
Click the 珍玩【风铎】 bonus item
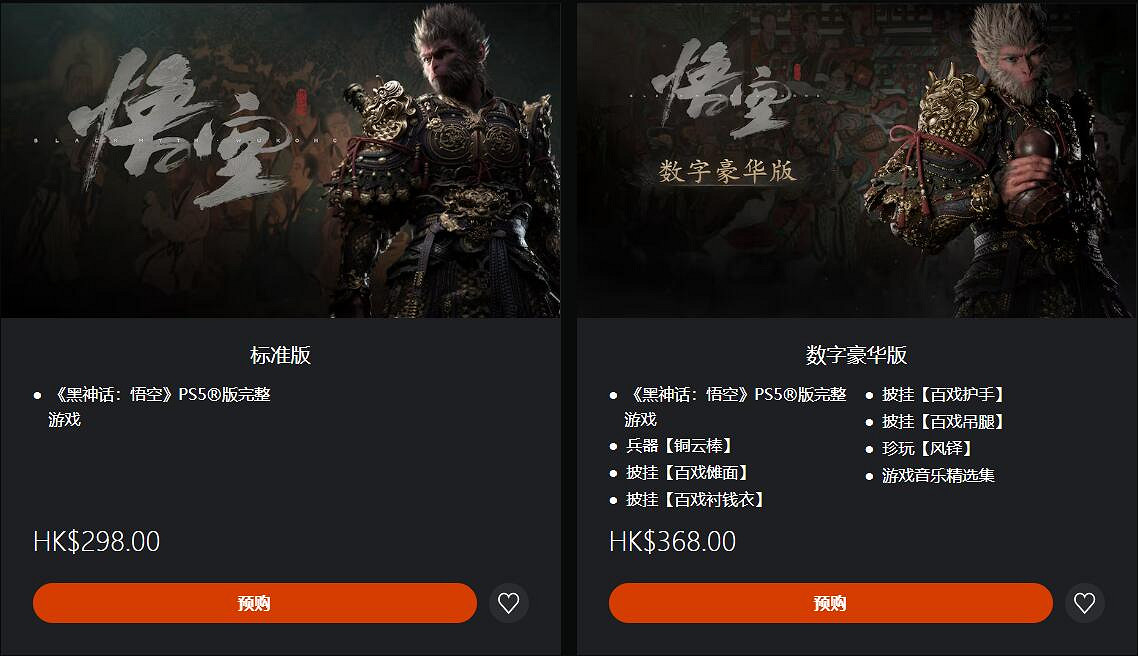point(928,448)
